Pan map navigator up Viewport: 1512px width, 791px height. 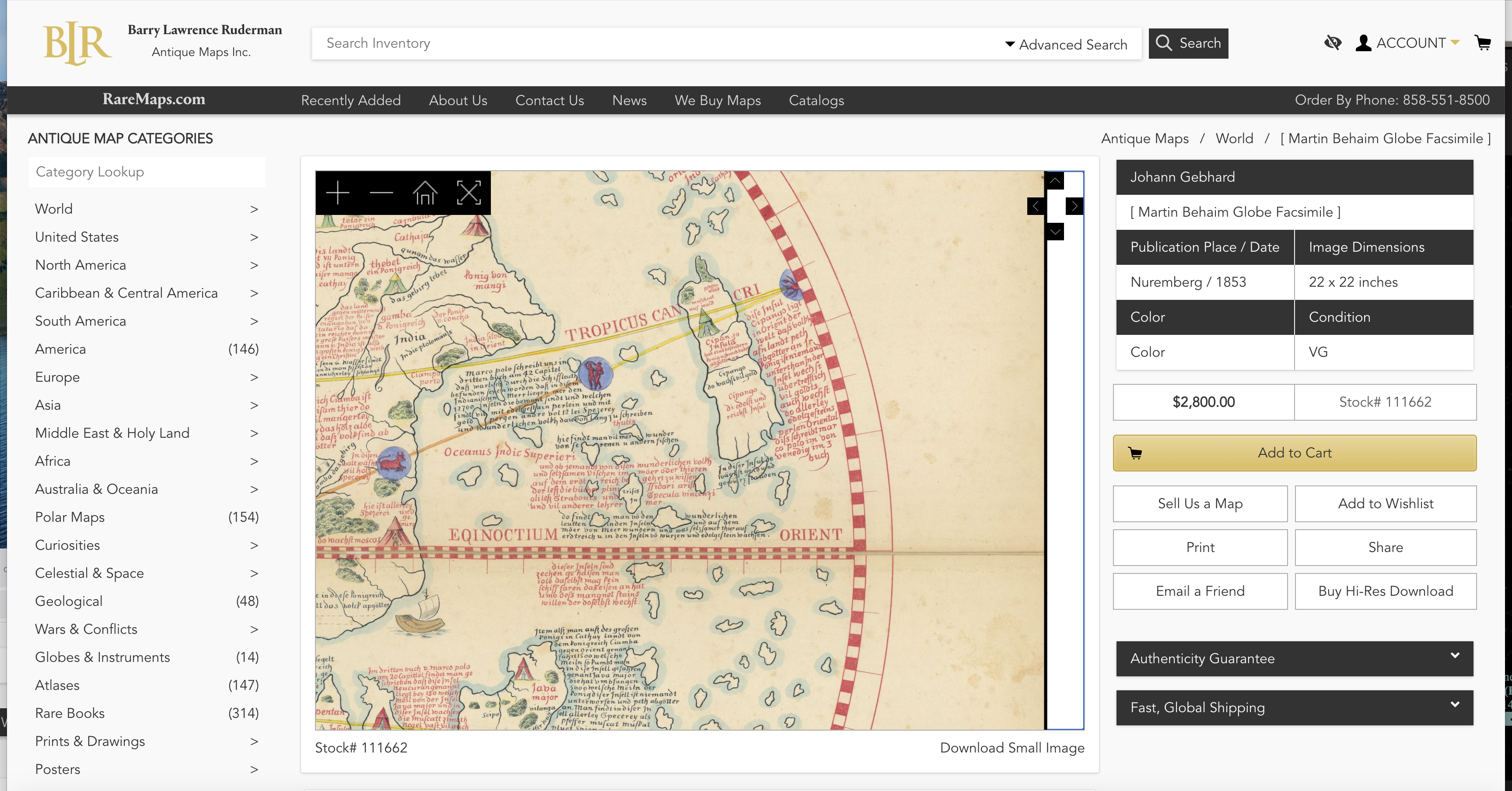[x=1055, y=180]
